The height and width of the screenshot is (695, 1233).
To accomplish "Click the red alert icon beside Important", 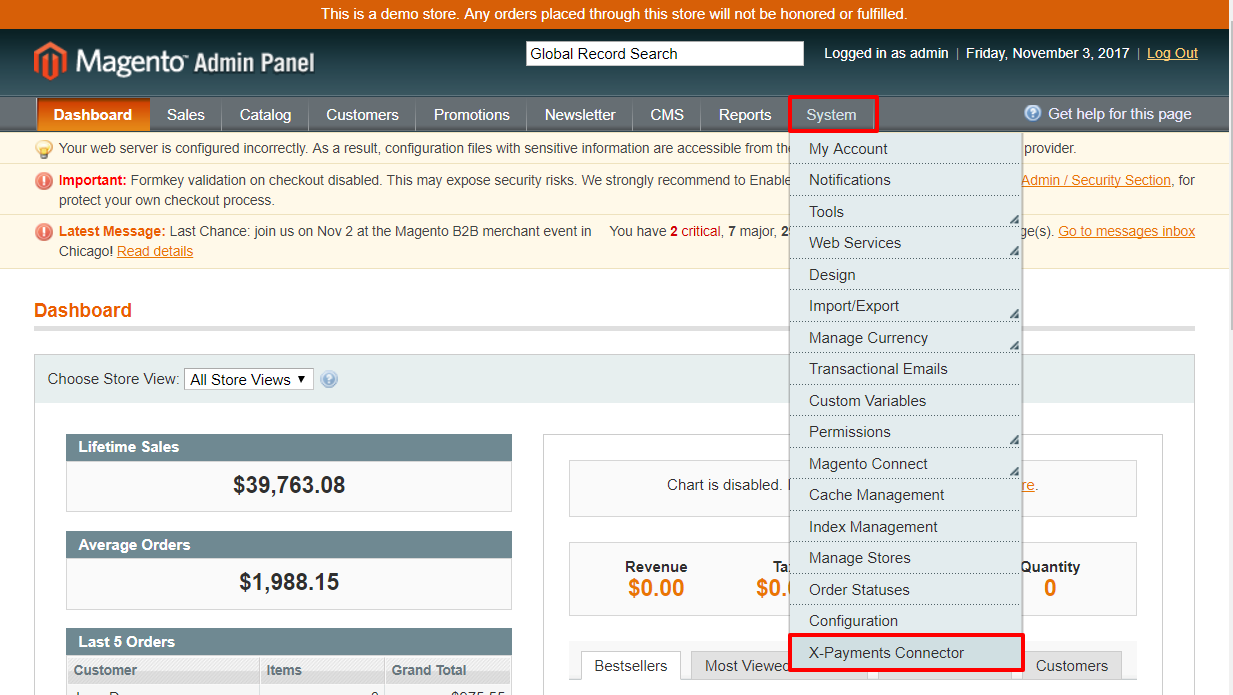I will pos(44,181).
